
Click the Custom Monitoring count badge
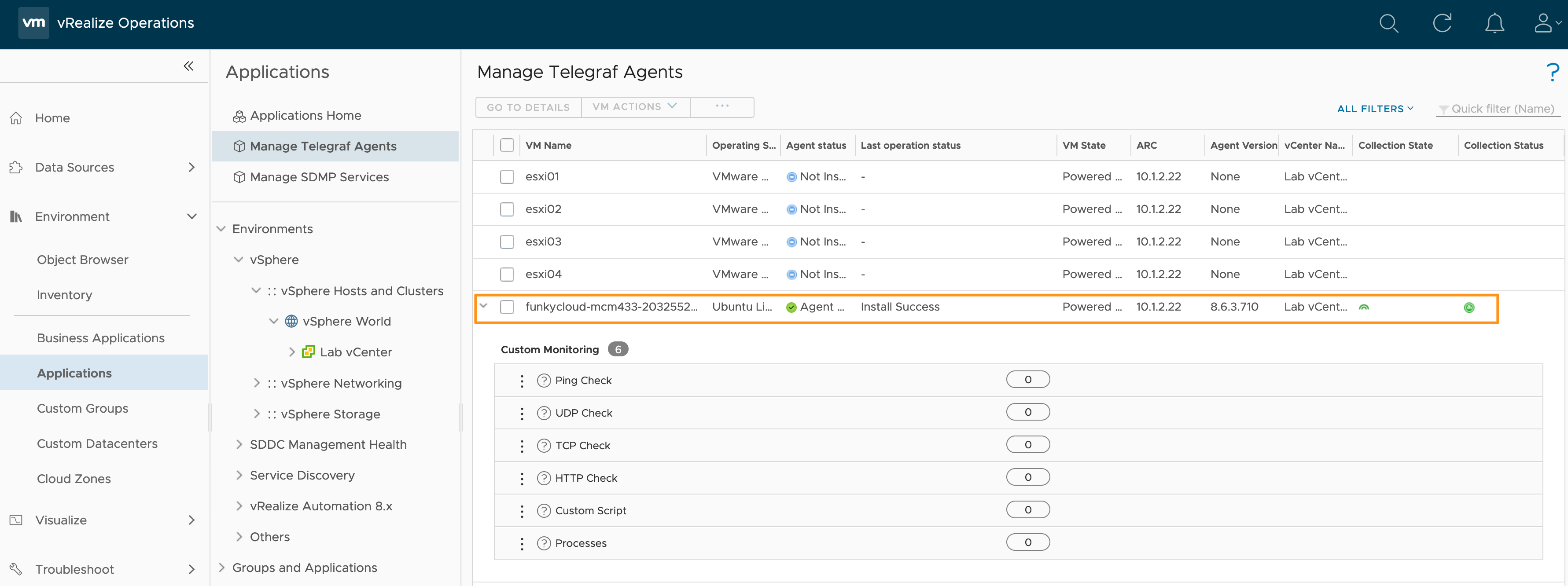click(618, 349)
